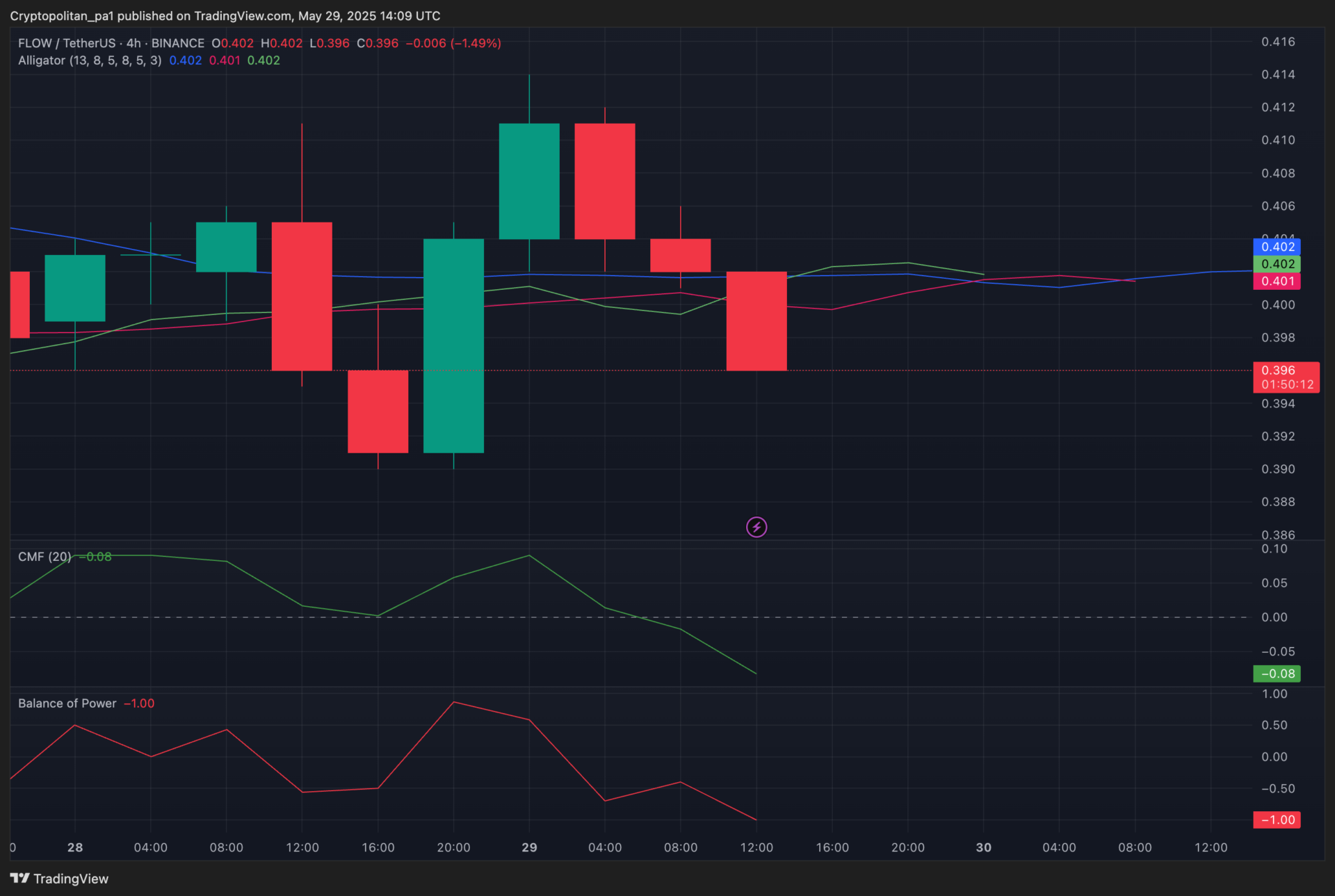Viewport: 1335px width, 896px height.
Task: Click the green candle at 29 date mark
Action: pyautogui.click(x=529, y=181)
